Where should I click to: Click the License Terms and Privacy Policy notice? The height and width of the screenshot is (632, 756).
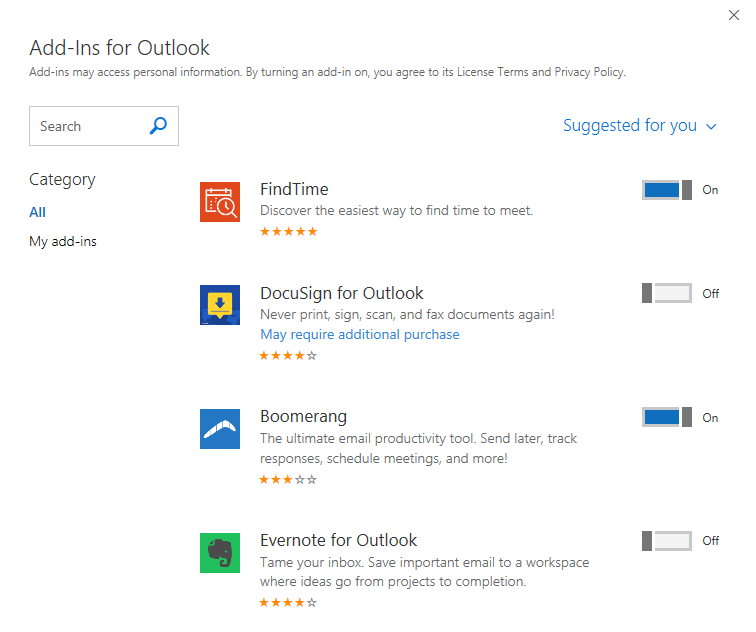point(327,72)
